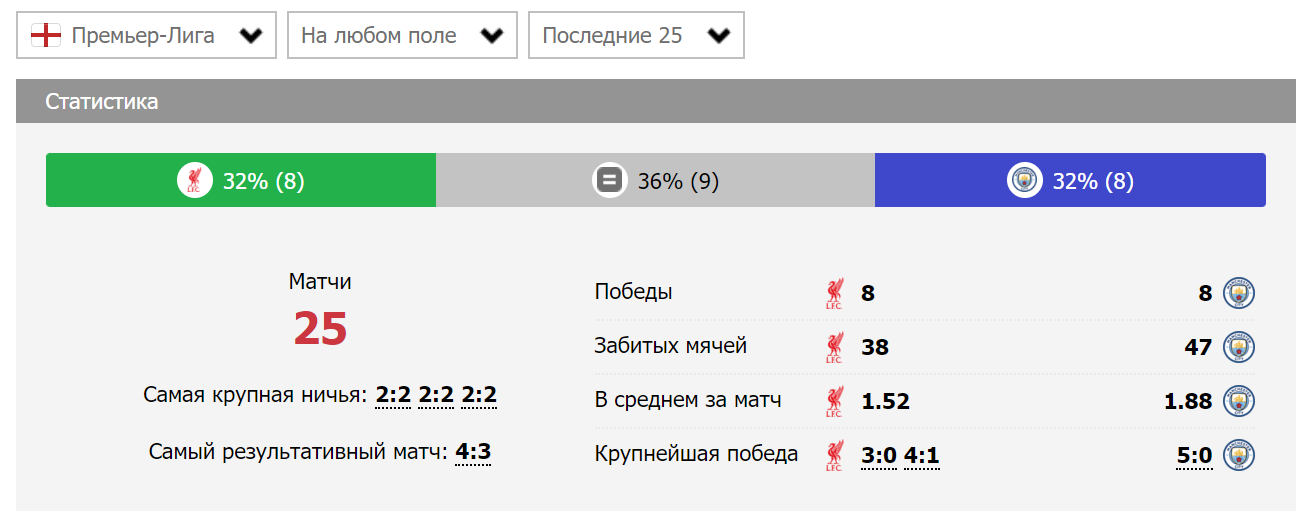Click the Статистика section header

101,102
